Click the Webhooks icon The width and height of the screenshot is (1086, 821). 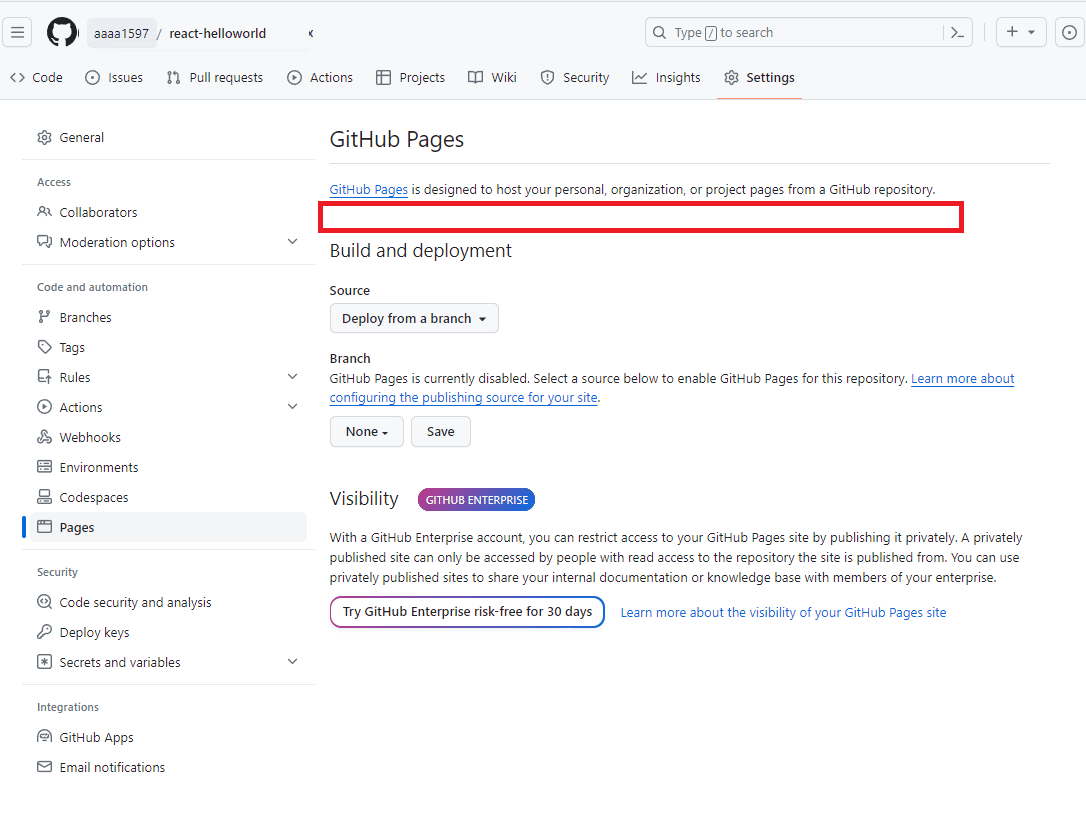(x=44, y=436)
